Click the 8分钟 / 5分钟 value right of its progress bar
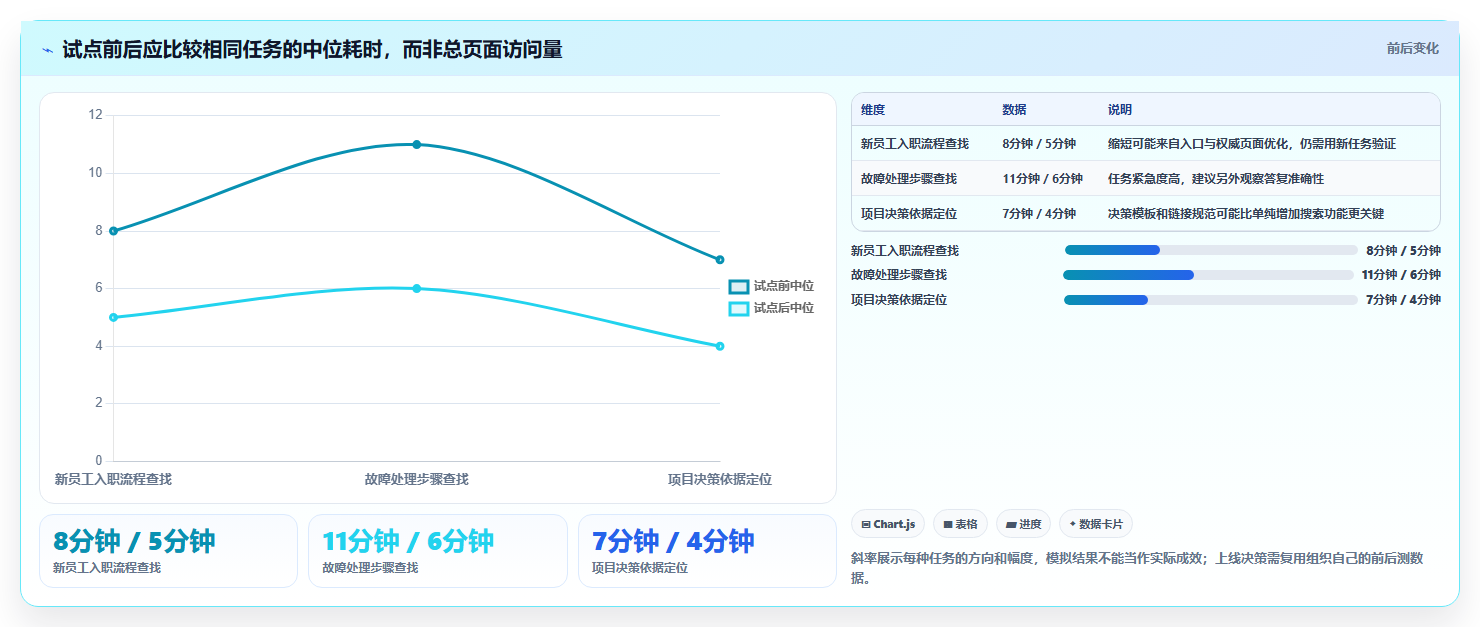Image resolution: width=1480 pixels, height=627 pixels. point(1403,250)
